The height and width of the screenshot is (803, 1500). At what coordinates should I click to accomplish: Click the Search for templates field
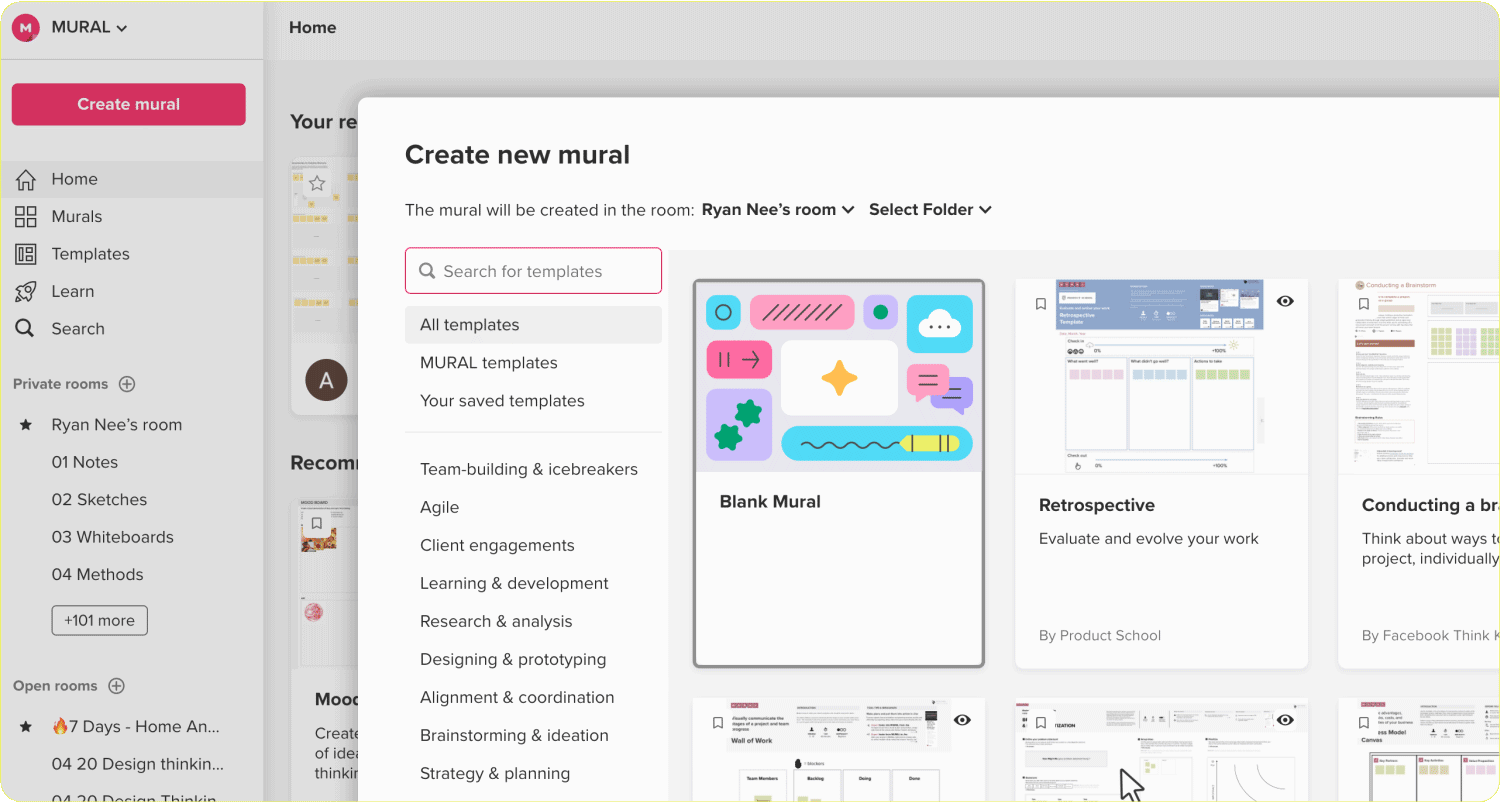tap(533, 271)
